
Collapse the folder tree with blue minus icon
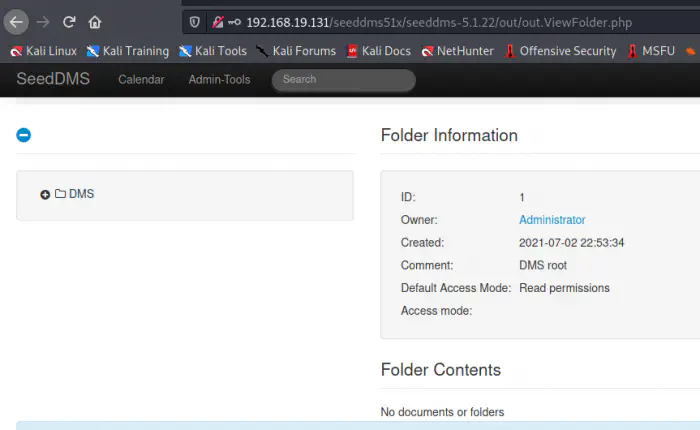tap(24, 135)
